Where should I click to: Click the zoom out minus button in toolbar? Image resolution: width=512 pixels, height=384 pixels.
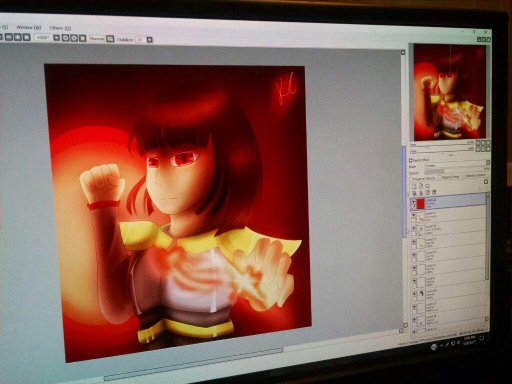coord(9,38)
